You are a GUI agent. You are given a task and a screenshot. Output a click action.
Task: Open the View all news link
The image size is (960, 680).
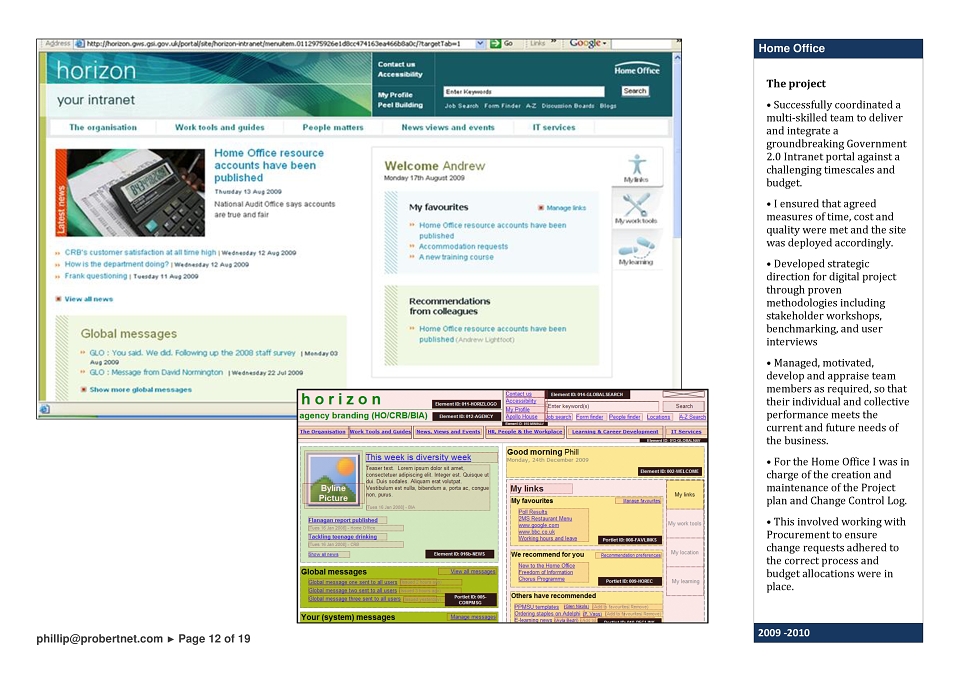89,299
